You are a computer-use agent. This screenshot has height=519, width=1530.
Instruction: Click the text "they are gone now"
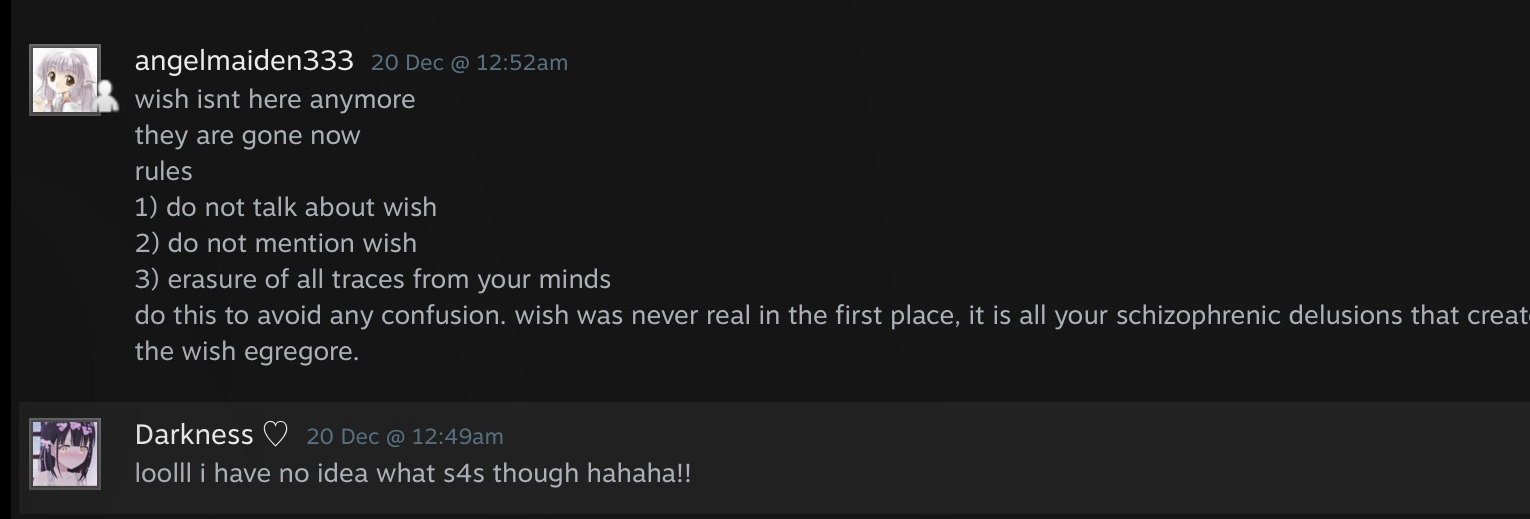tap(247, 136)
